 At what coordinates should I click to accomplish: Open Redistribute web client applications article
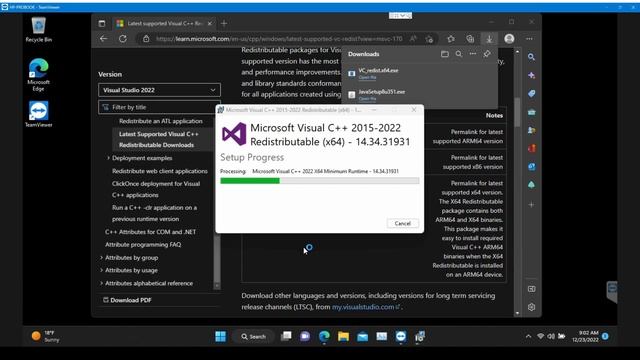tap(160, 171)
